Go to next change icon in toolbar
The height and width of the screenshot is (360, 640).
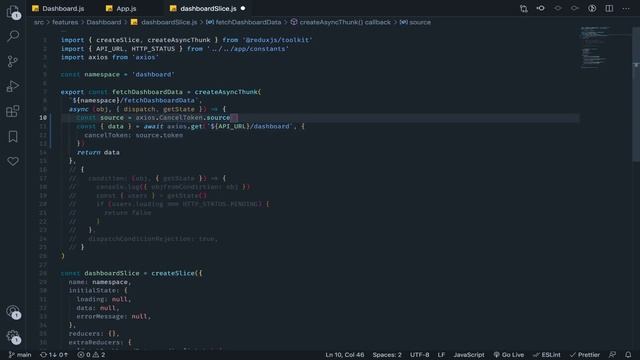click(x=575, y=8)
